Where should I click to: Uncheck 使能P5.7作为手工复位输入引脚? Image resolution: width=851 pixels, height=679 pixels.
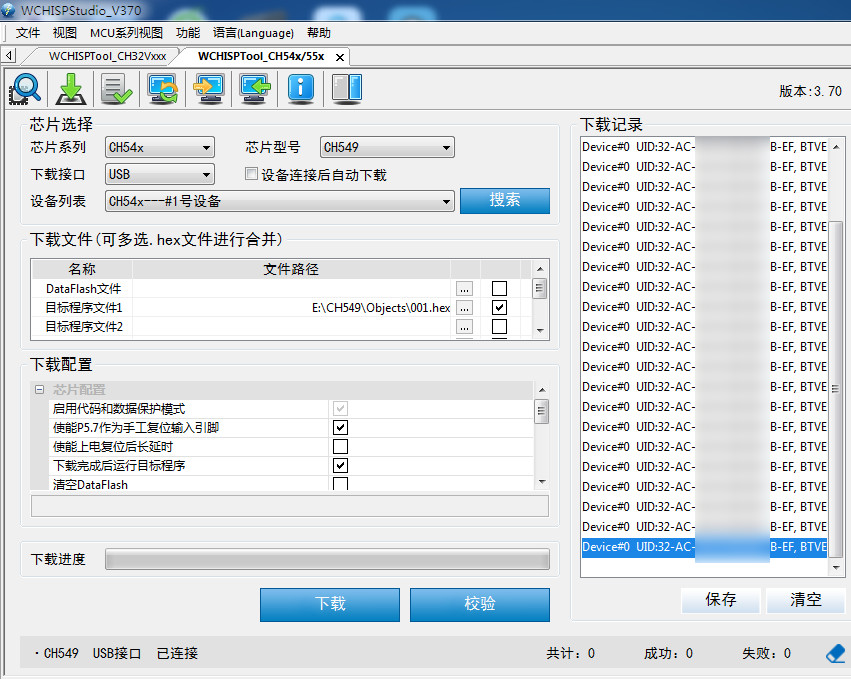(x=340, y=427)
